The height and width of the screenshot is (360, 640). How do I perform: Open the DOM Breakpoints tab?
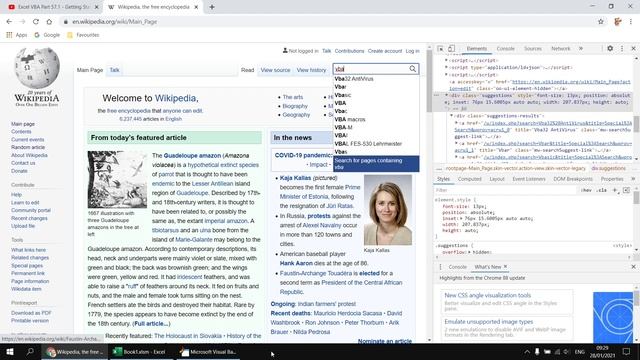pyautogui.click(x=573, y=179)
